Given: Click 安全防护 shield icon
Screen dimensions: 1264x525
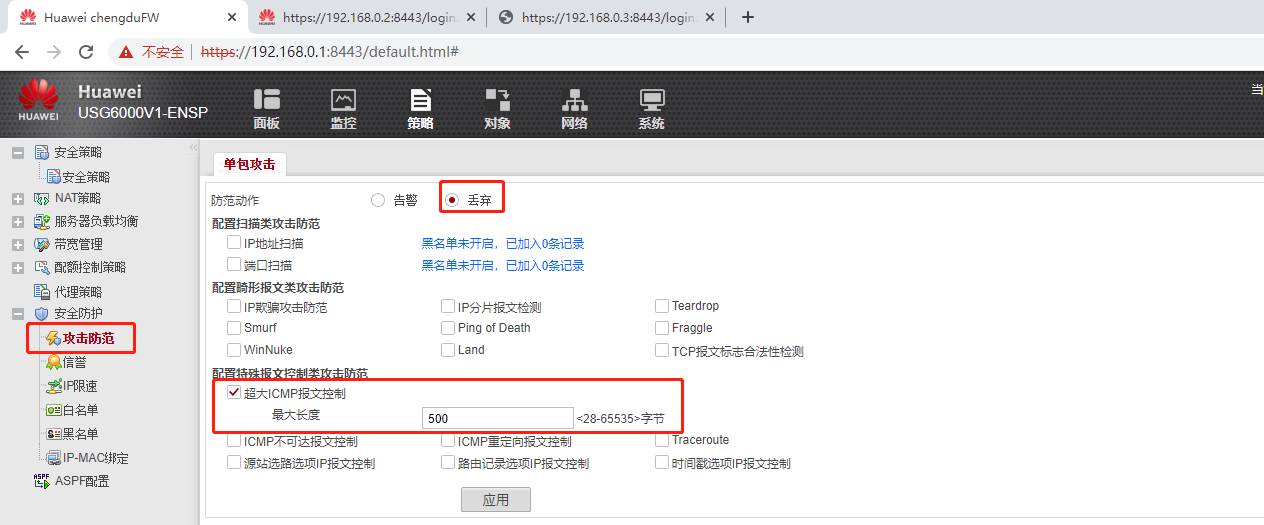Looking at the screenshot, I should tap(42, 314).
